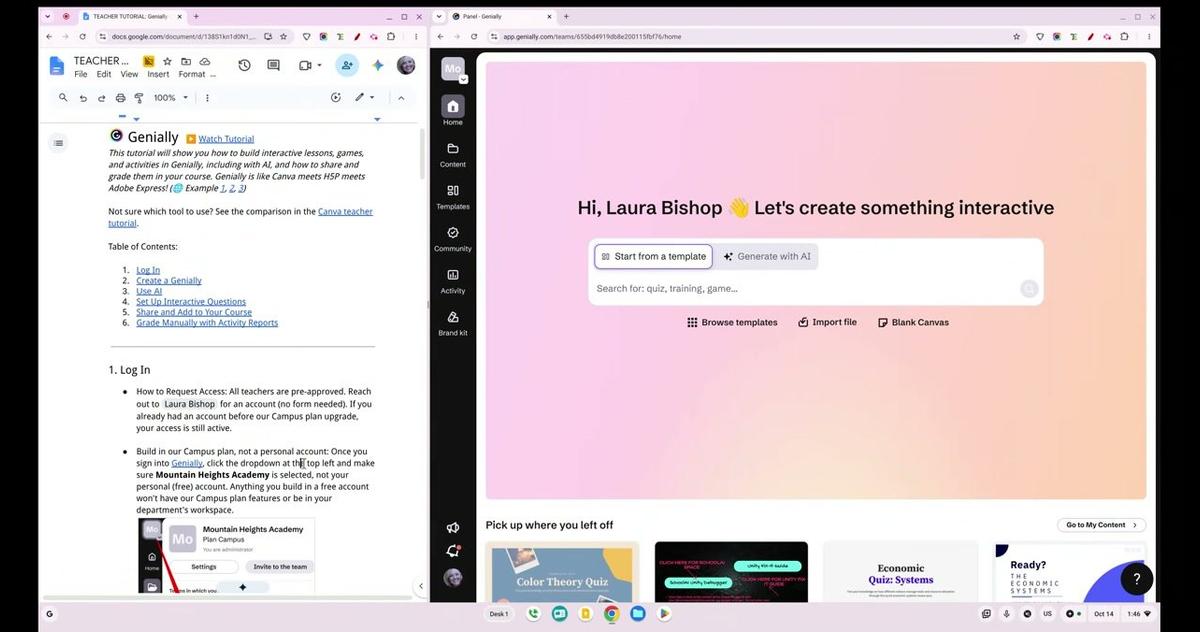Viewport: 1200px width, 632px height.
Task: Select the Start from a template option
Action: 654,257
